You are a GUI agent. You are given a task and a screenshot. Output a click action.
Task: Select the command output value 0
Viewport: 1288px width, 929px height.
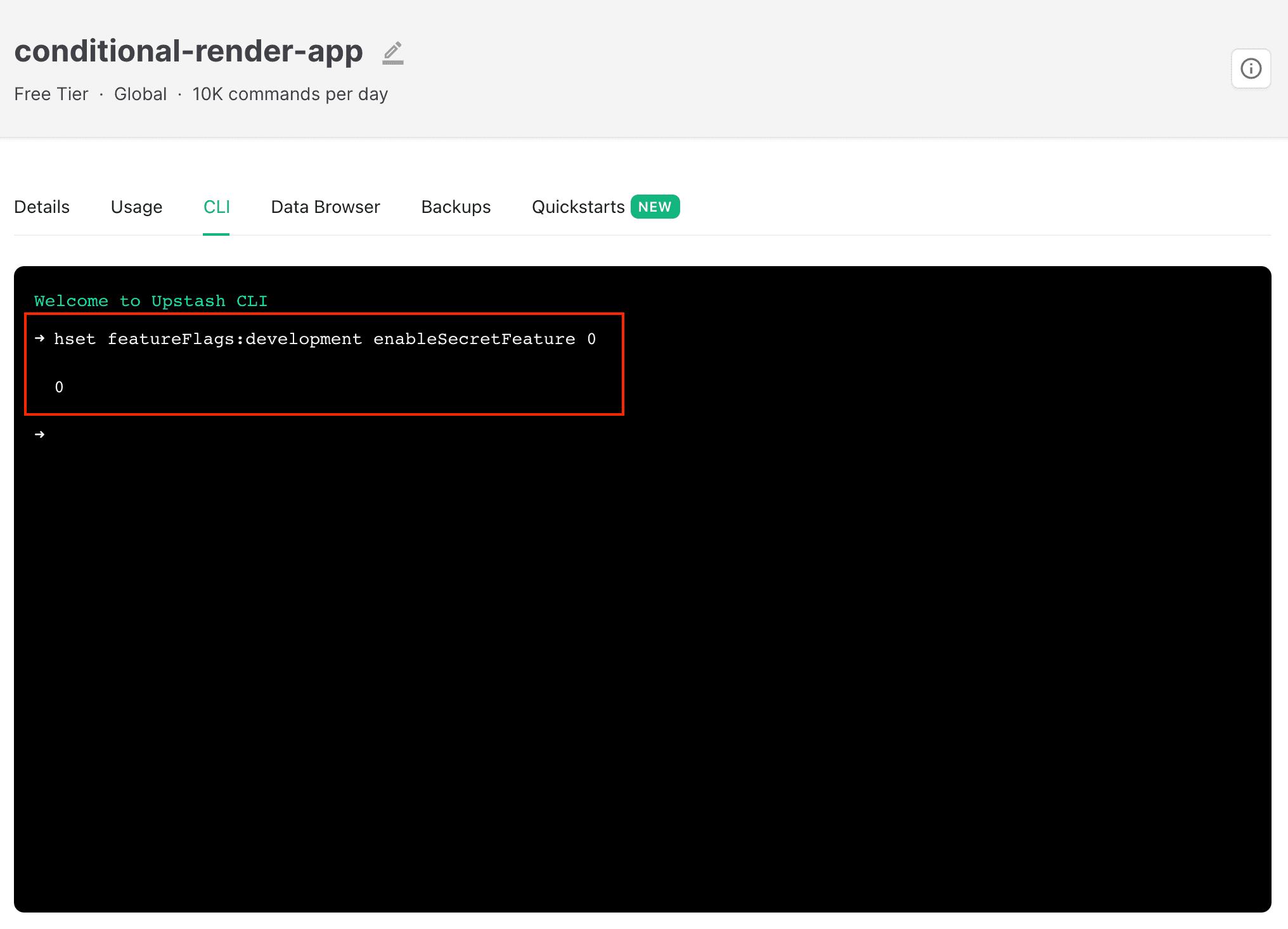(59, 387)
